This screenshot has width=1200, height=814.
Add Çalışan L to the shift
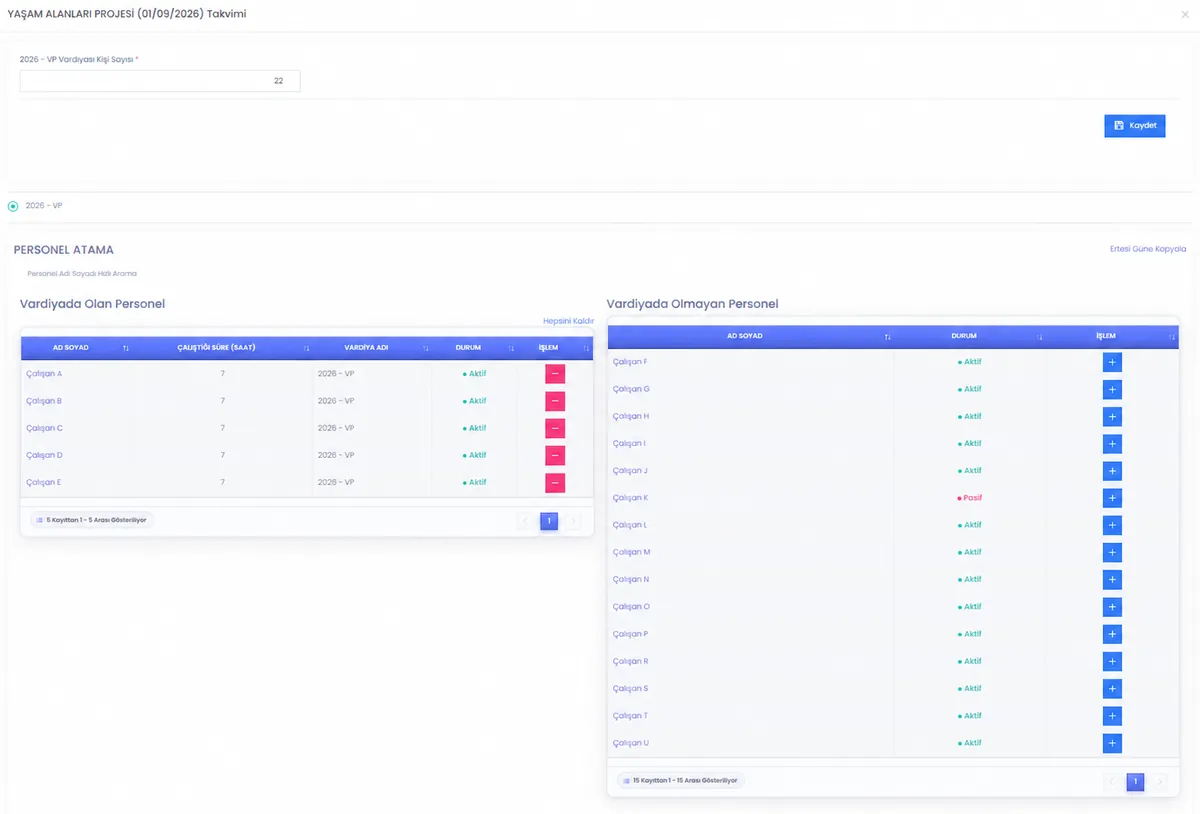[1112, 525]
